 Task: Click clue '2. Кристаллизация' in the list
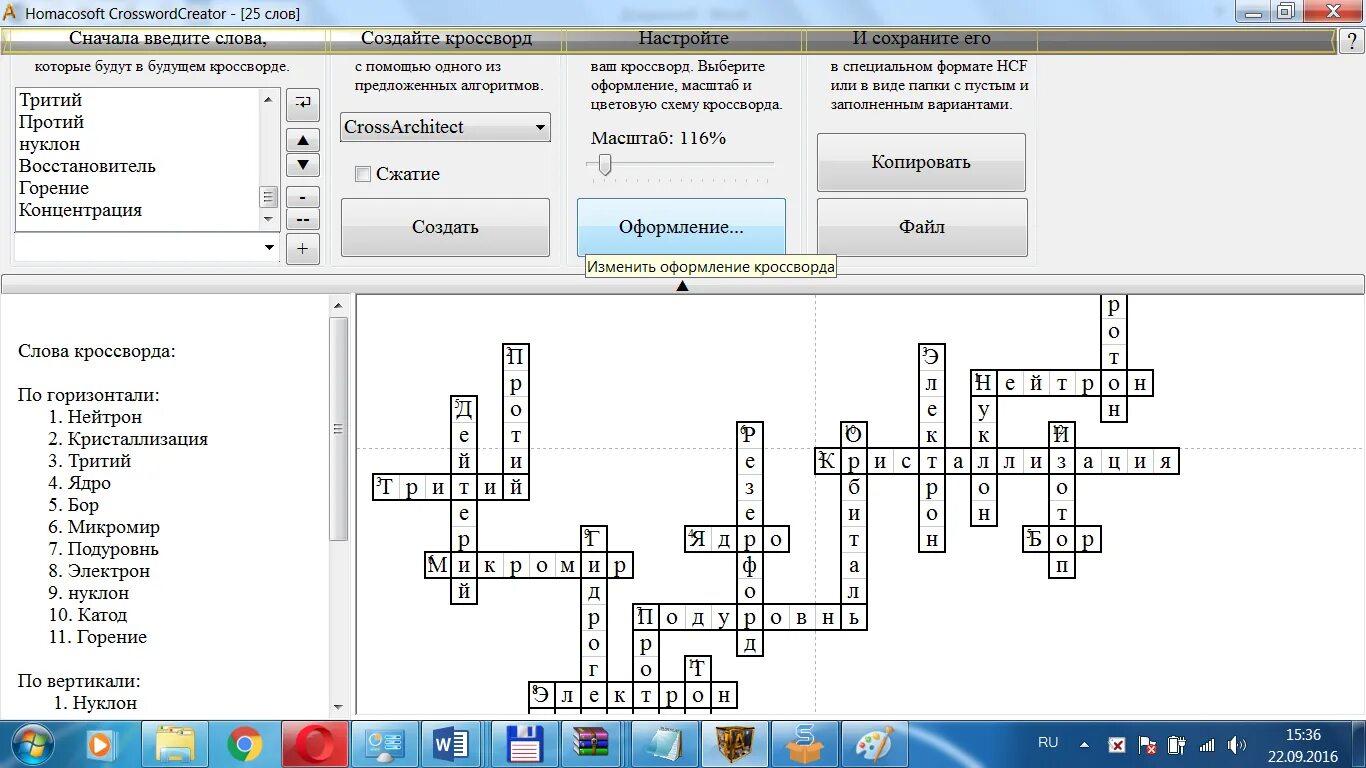click(128, 439)
